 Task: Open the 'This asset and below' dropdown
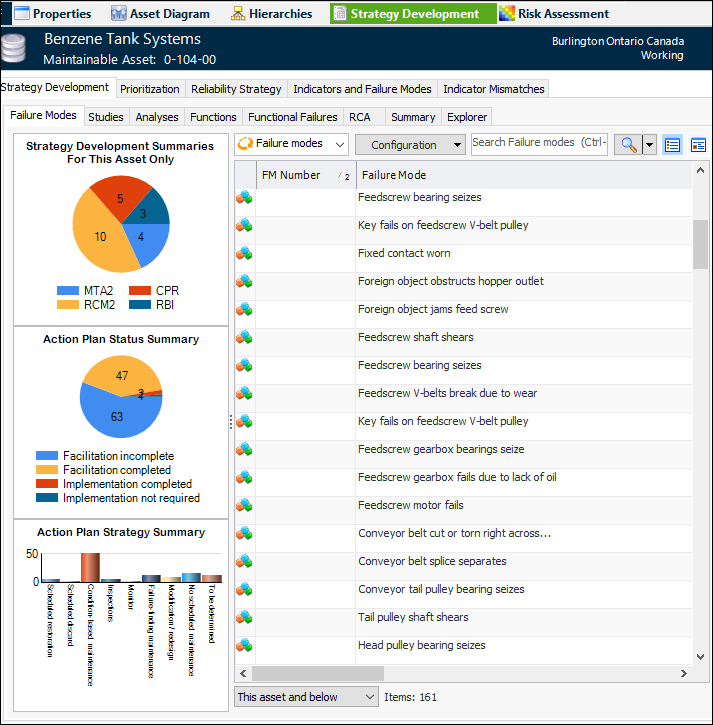(x=306, y=697)
